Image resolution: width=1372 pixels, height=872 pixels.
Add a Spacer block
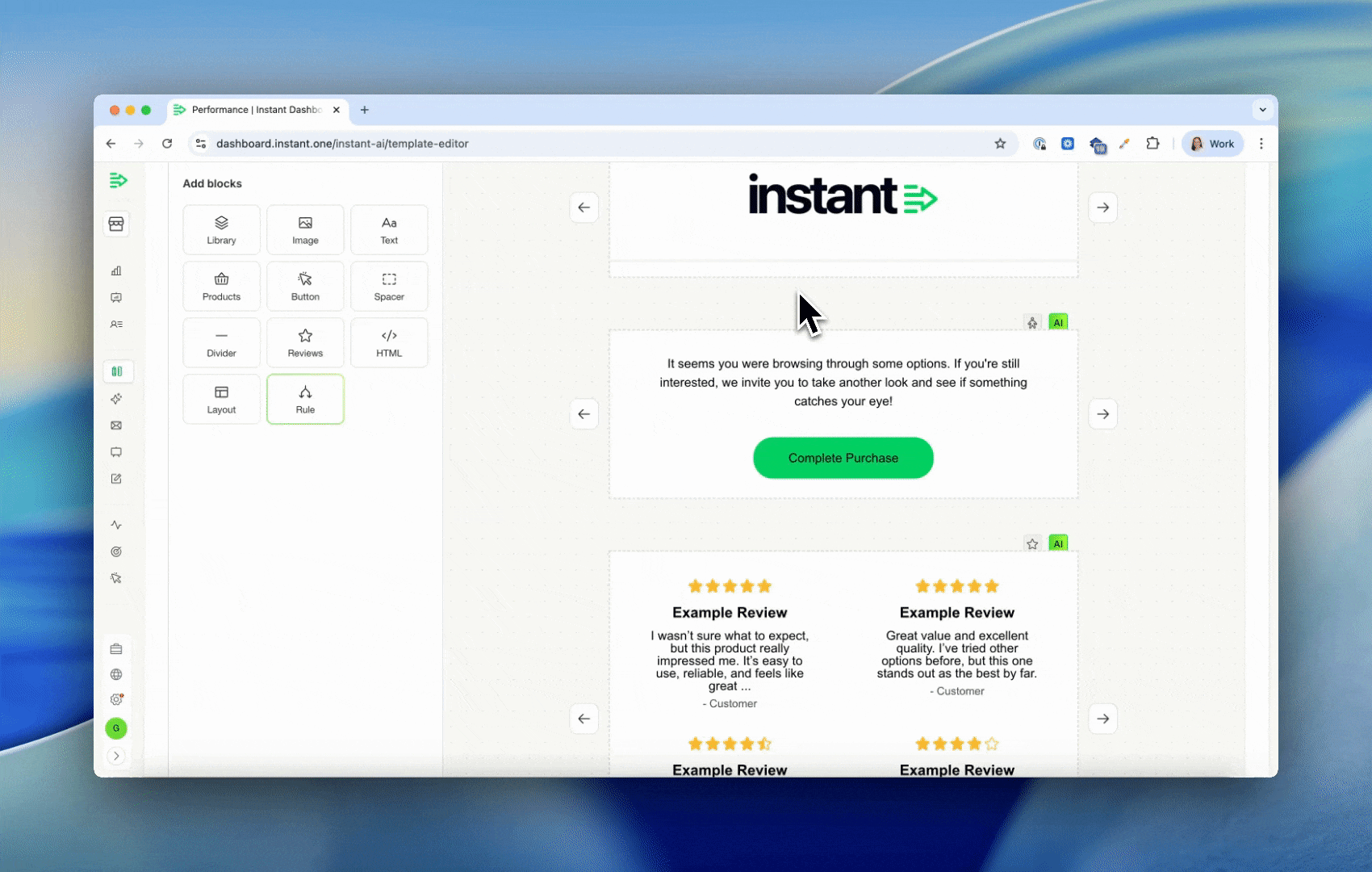(389, 287)
